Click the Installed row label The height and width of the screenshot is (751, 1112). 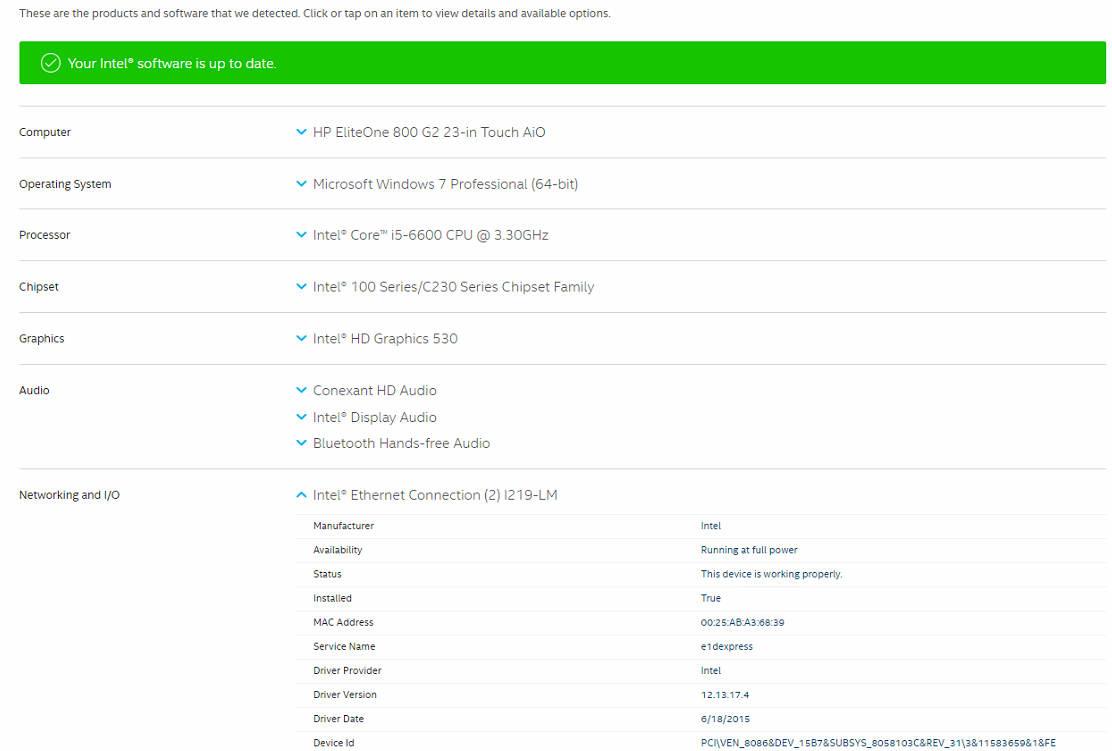[332, 599]
